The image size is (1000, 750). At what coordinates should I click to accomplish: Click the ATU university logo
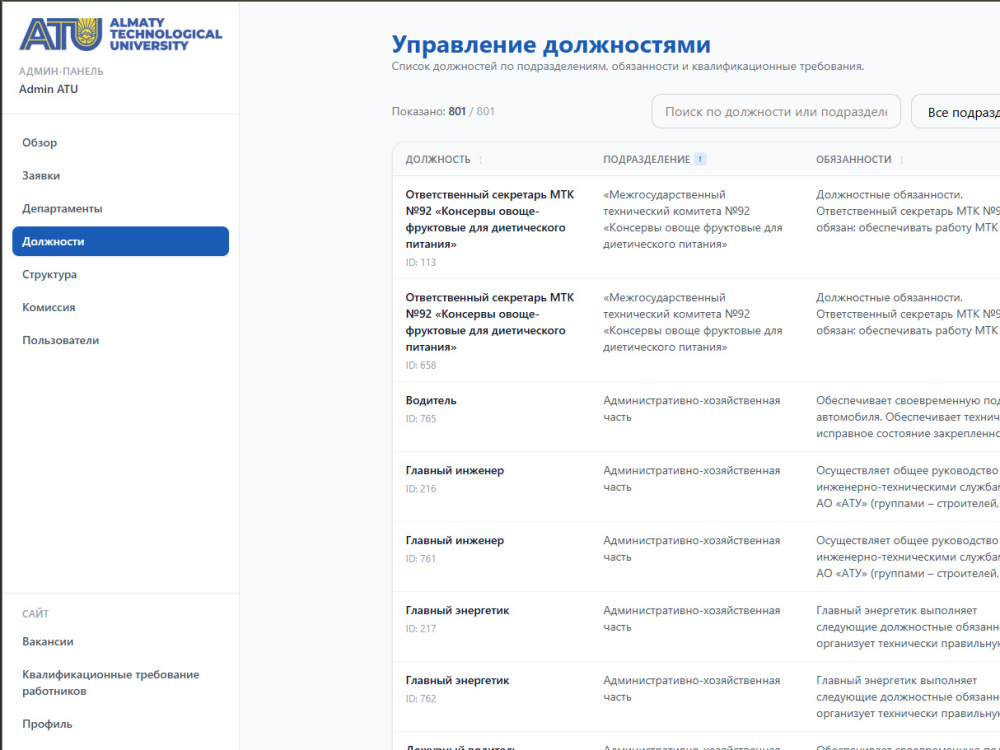pos(121,34)
